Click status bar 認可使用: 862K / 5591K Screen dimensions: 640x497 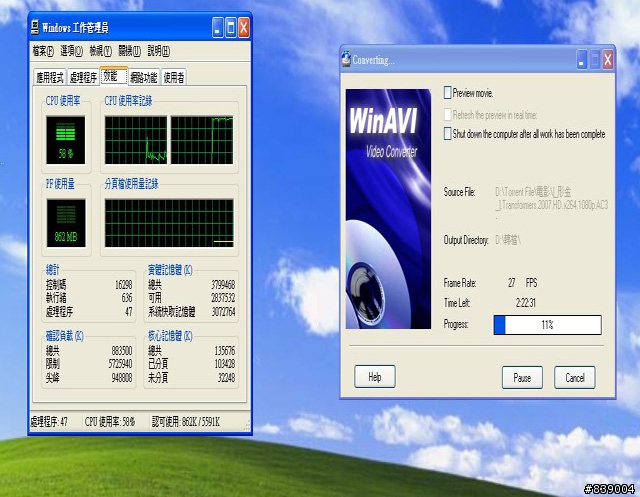(186, 422)
